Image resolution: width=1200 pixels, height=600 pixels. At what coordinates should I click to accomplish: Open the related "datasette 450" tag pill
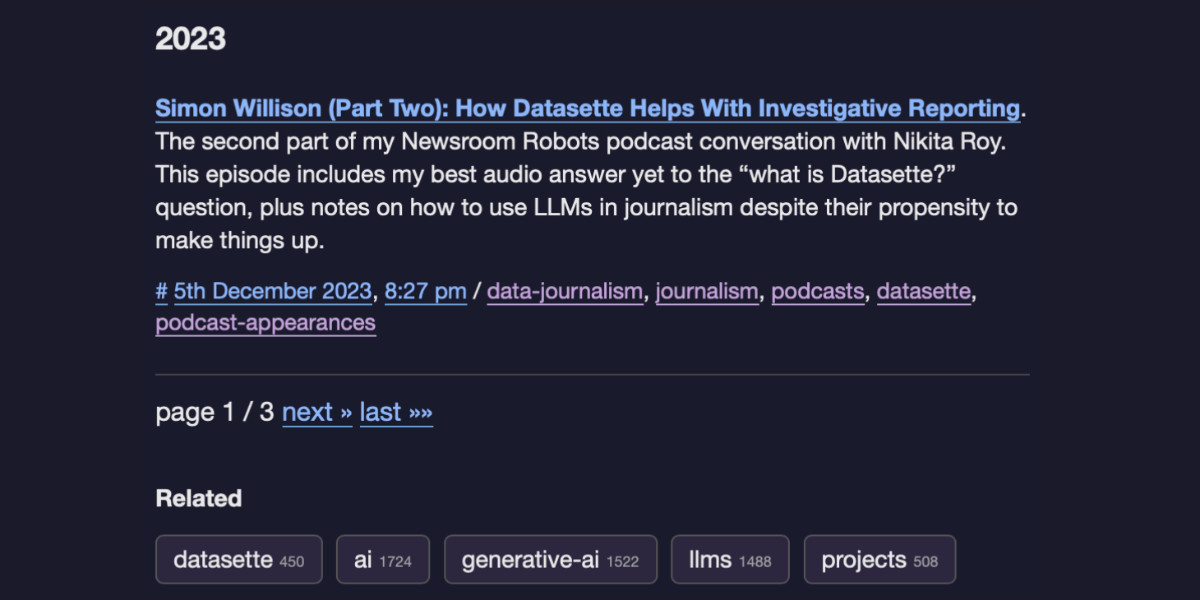[238, 559]
